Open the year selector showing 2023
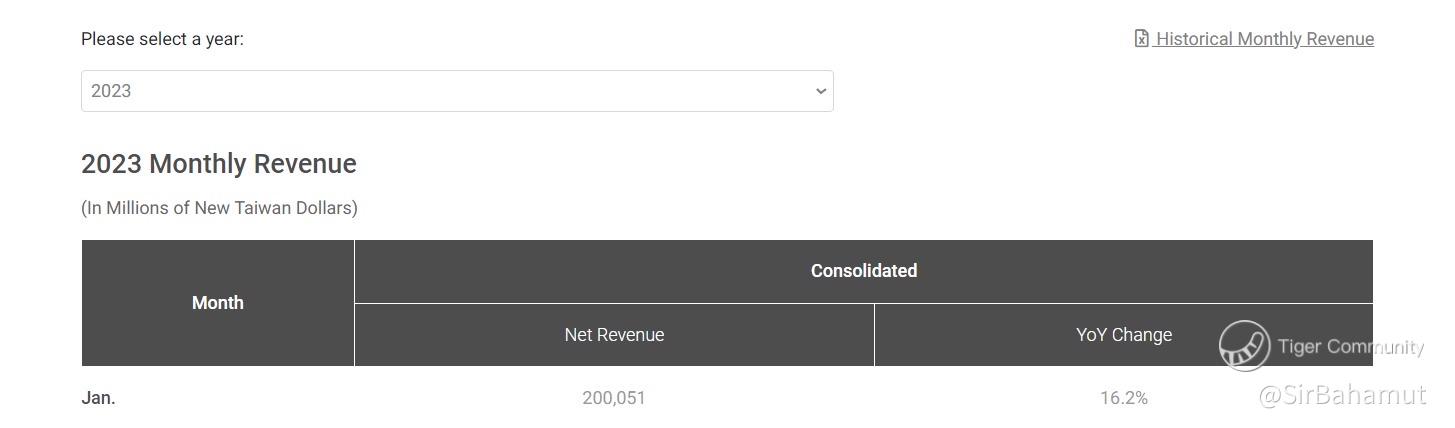 coord(456,91)
